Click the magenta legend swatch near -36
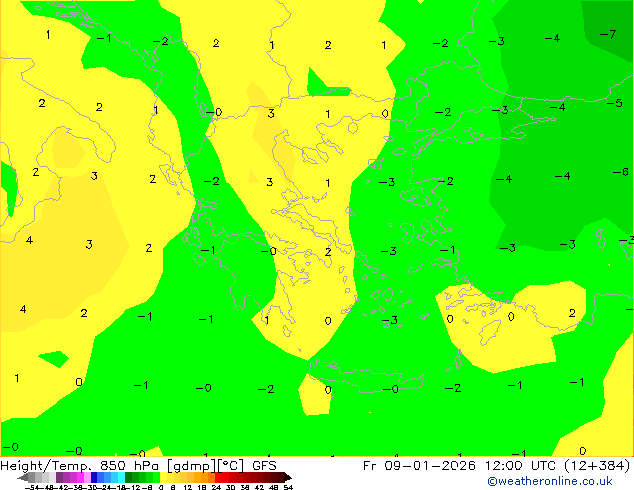Screen dimensions: 634x490 point(80,477)
